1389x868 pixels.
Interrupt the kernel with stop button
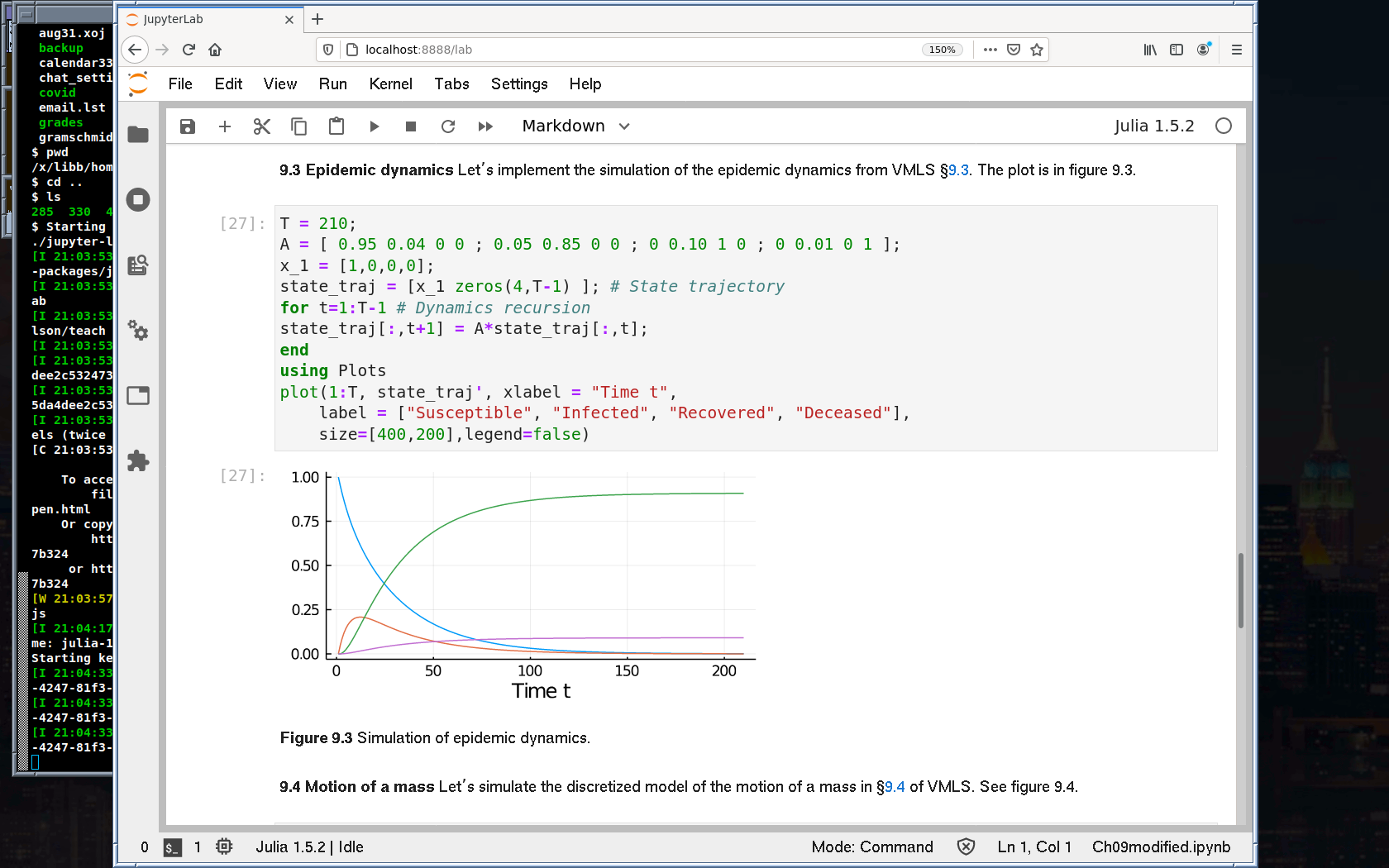pos(411,126)
